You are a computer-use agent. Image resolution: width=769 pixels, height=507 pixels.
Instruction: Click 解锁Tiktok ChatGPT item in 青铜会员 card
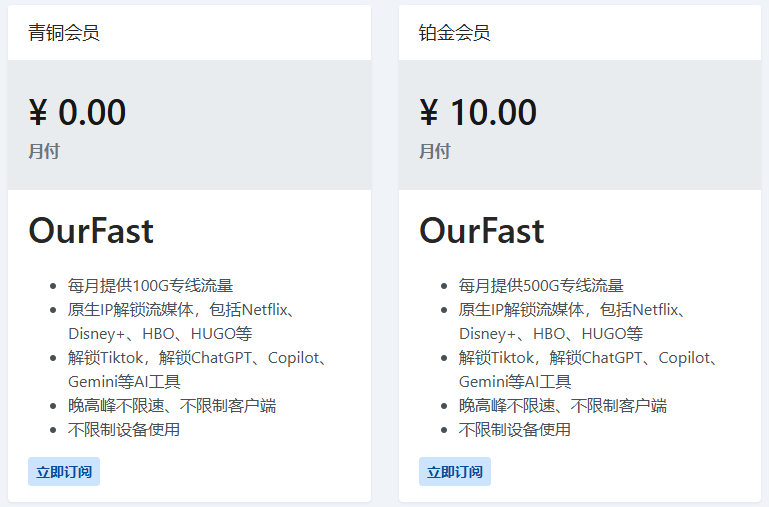[198, 370]
